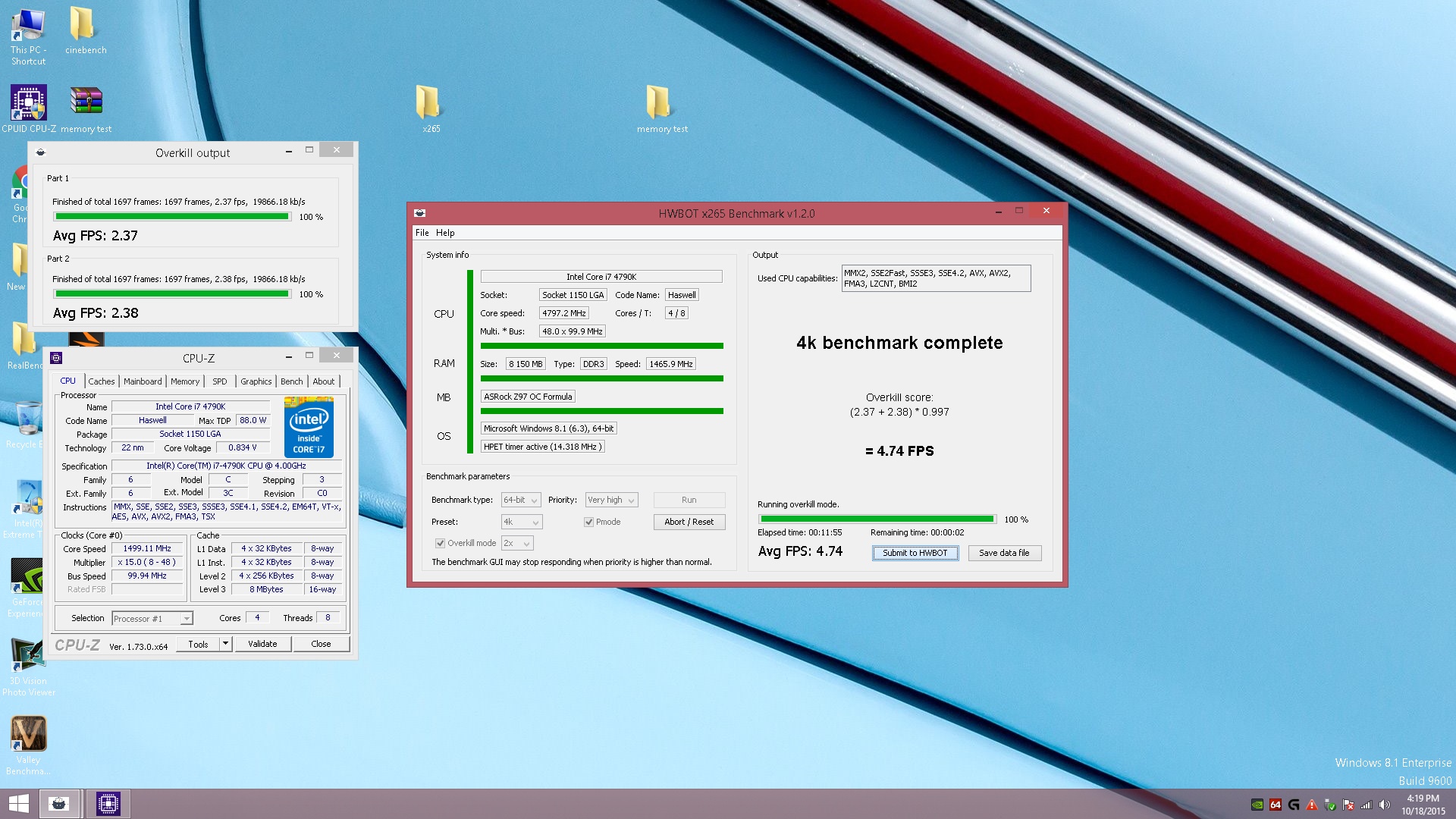1456x819 pixels.
Task: Click the CPU Core speed 4797.2 MHz field
Action: [563, 313]
